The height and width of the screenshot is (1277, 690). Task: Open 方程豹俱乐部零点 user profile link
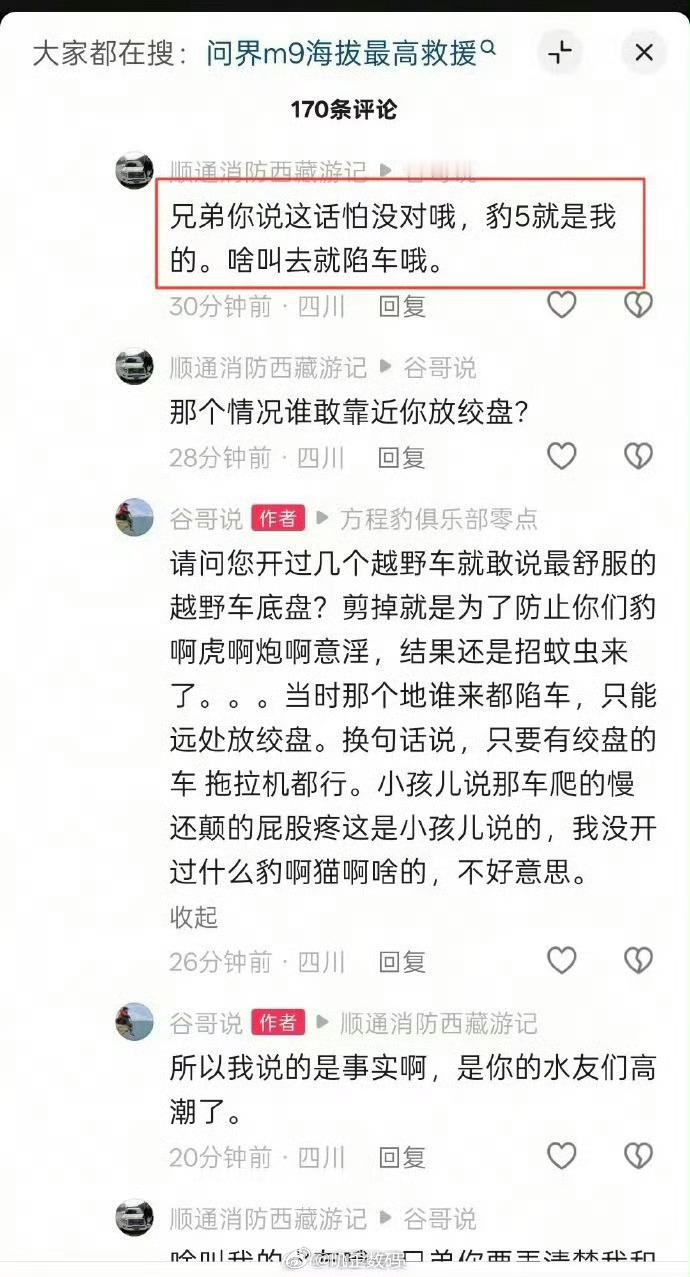[439, 518]
